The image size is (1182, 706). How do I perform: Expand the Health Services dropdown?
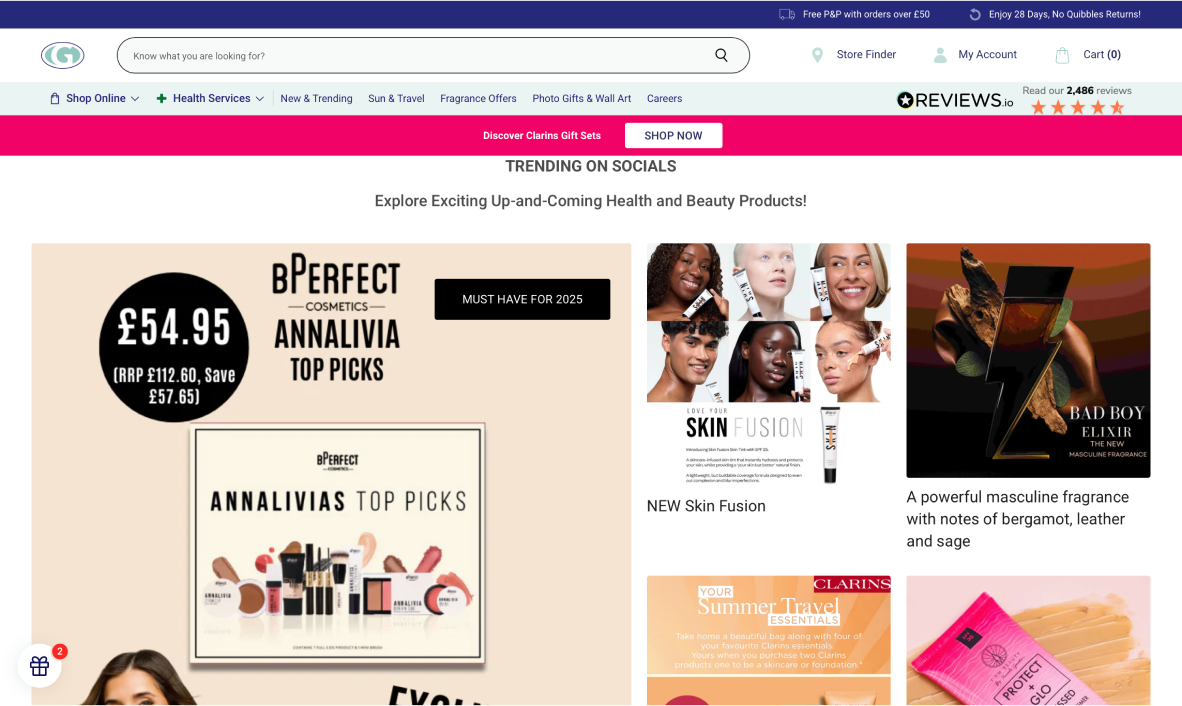(210, 99)
